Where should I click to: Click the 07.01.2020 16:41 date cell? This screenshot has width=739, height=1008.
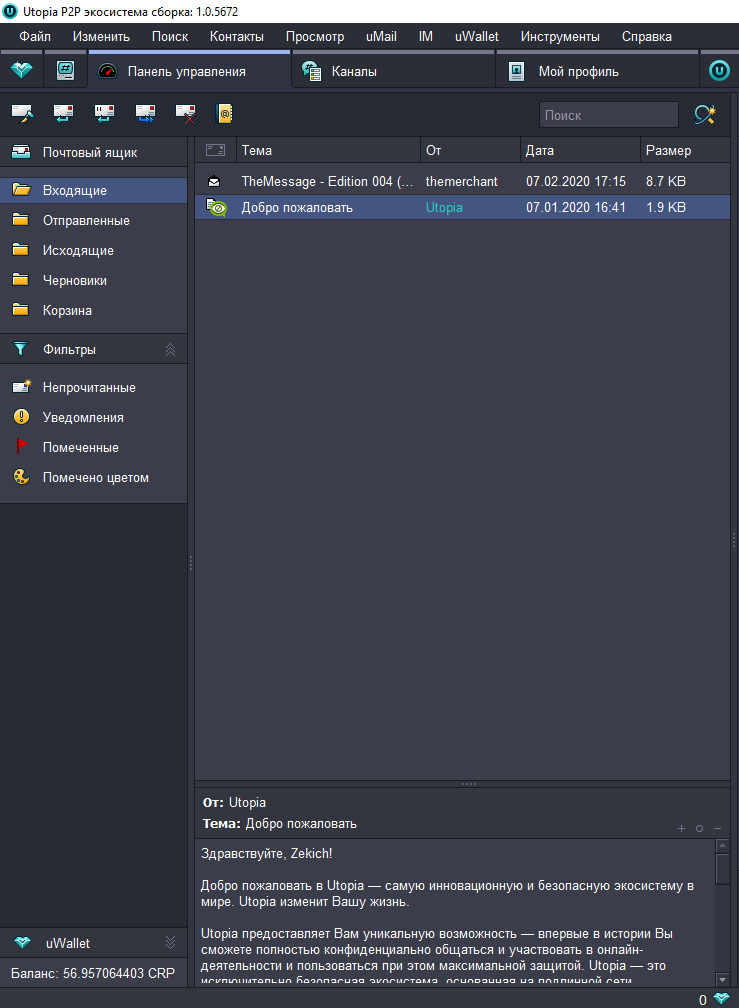point(576,208)
